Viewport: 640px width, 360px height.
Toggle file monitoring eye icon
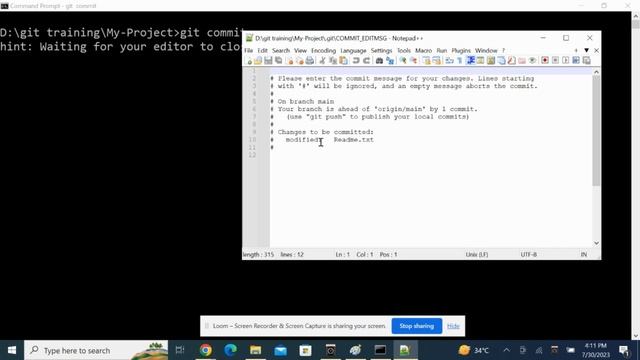tap(532, 61)
